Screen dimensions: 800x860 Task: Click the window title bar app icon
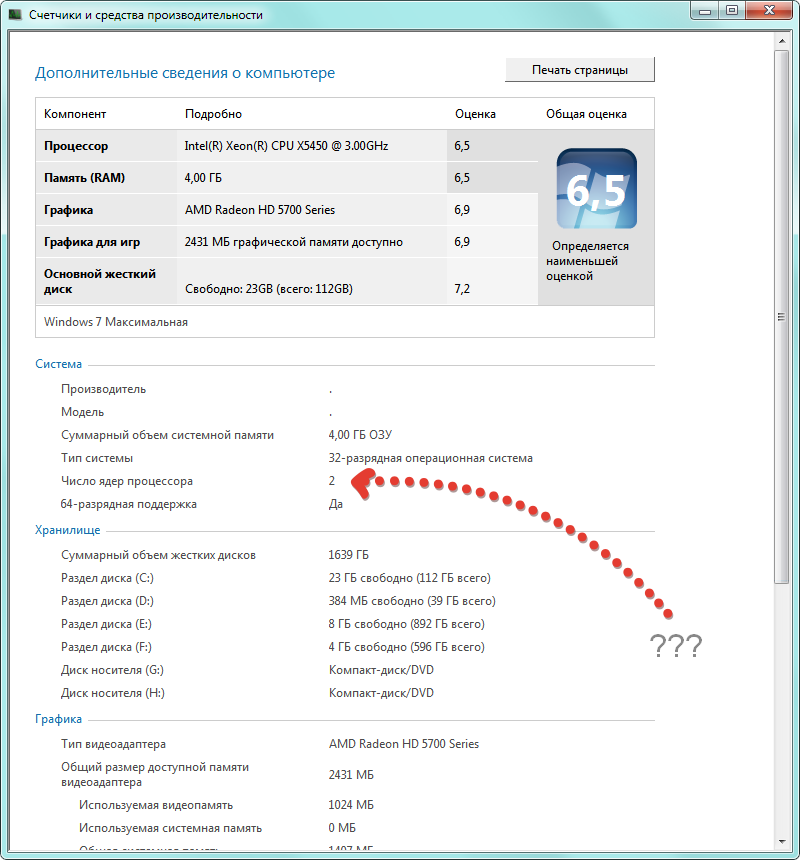click(15, 15)
